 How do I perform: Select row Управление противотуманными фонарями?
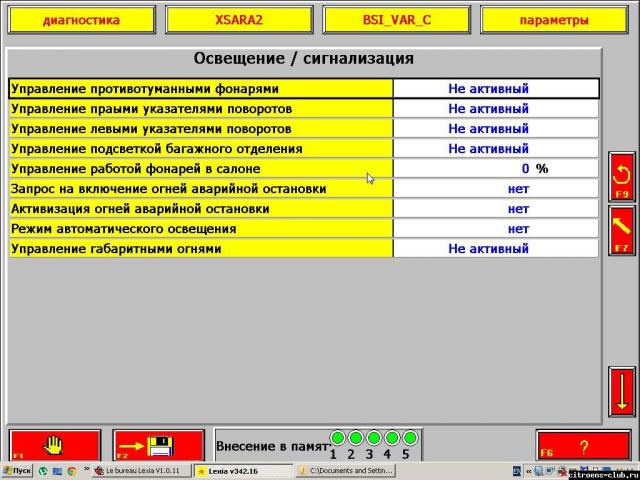pos(304,89)
